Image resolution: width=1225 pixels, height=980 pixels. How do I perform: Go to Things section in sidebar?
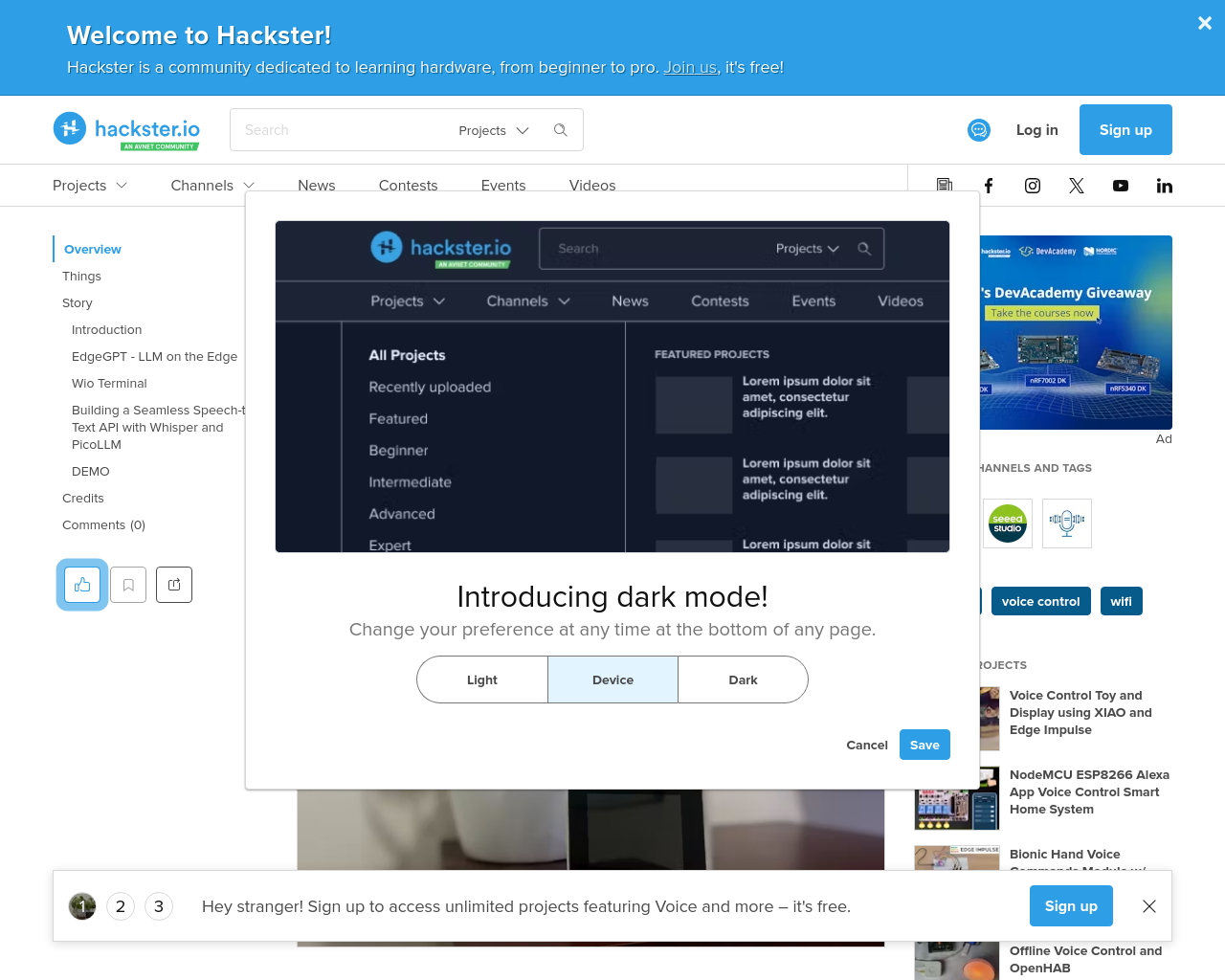pyautogui.click(x=81, y=276)
